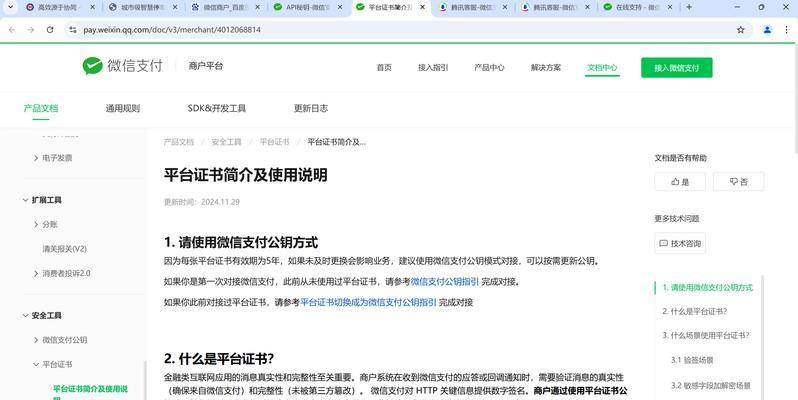Viewport: 798px width, 400px height.
Task: Reload the current page
Action: (x=50, y=30)
